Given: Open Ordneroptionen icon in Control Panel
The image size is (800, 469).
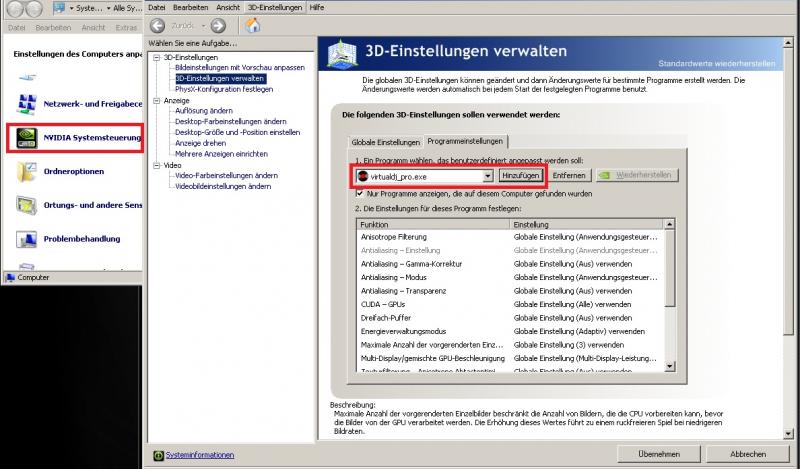Looking at the screenshot, I should [x=27, y=171].
